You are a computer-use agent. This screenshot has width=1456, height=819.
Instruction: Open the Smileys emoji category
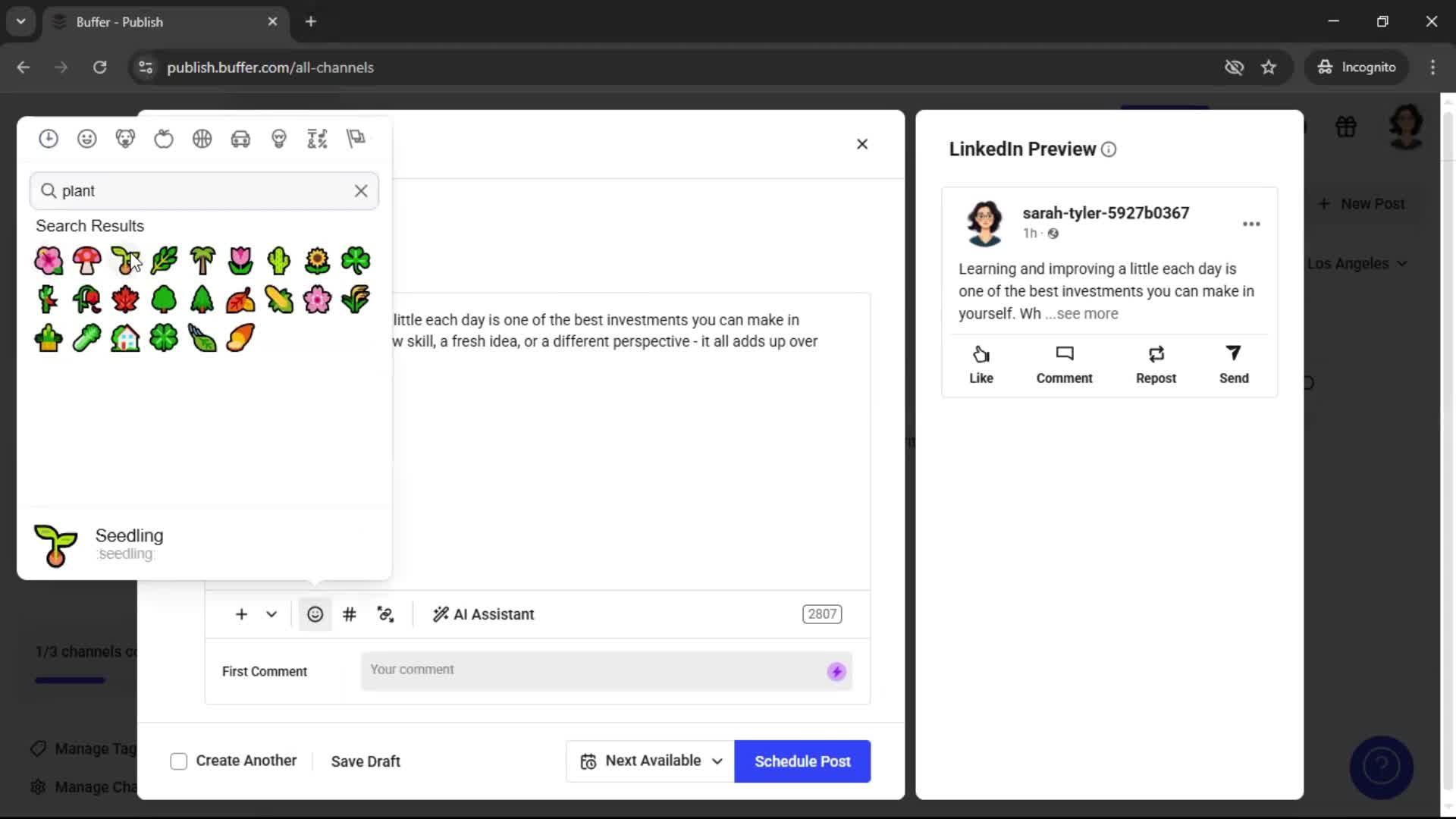pyautogui.click(x=87, y=138)
